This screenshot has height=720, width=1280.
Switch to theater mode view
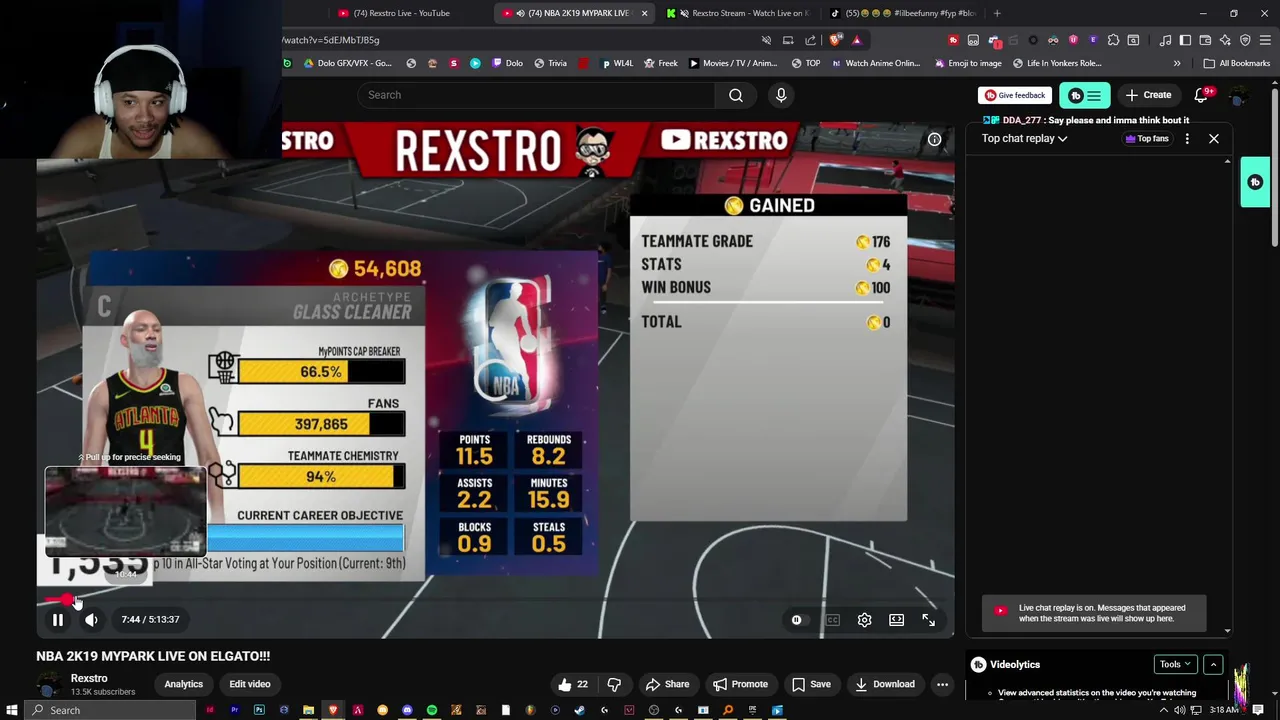tap(897, 620)
